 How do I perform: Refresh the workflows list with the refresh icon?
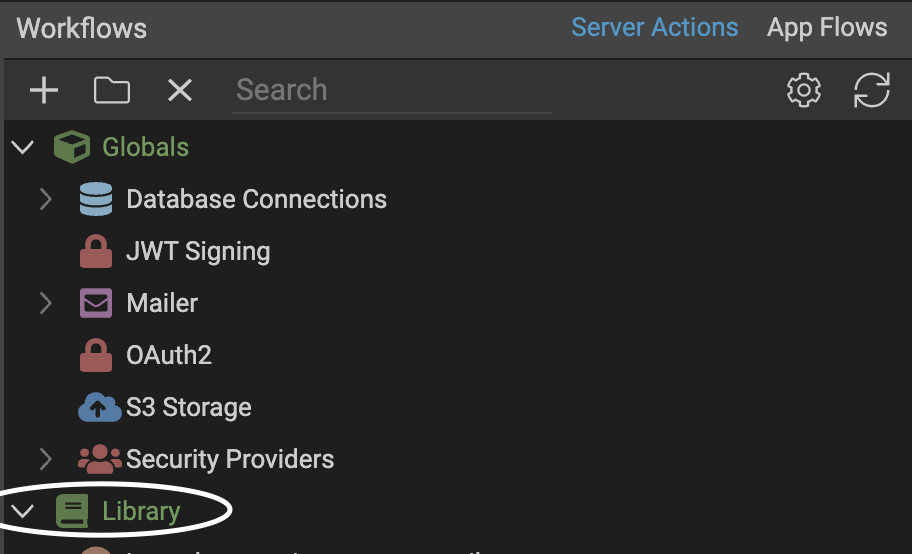coord(872,91)
